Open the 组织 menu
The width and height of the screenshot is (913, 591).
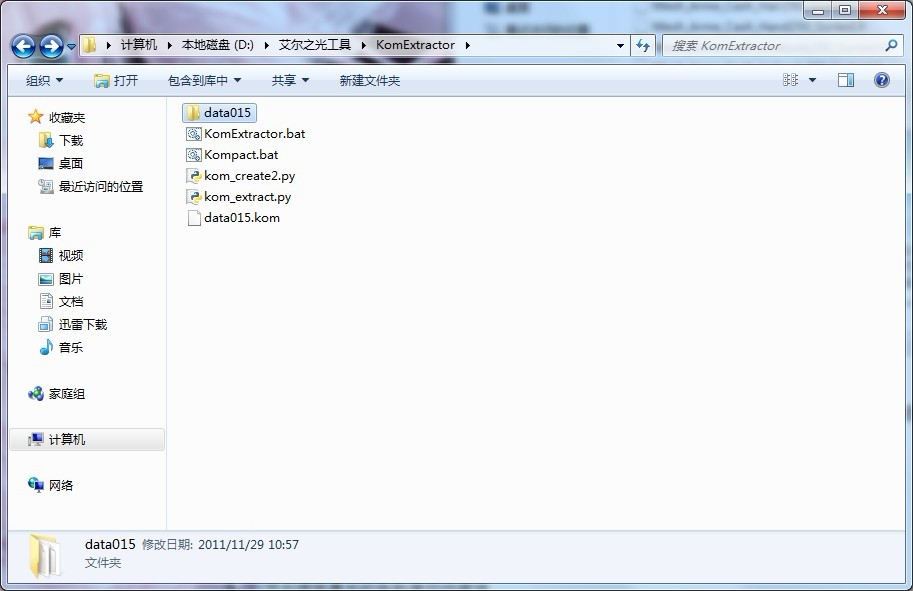(x=44, y=80)
